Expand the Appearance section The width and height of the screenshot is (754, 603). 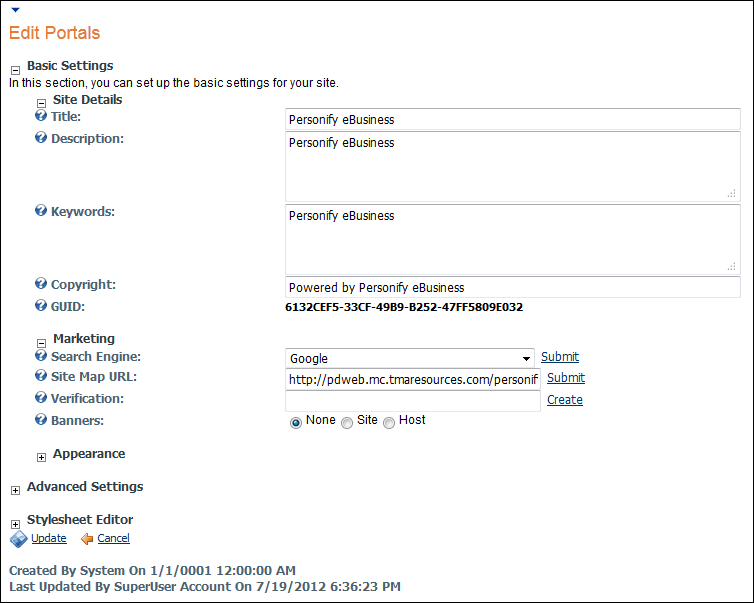pyautogui.click(x=42, y=457)
